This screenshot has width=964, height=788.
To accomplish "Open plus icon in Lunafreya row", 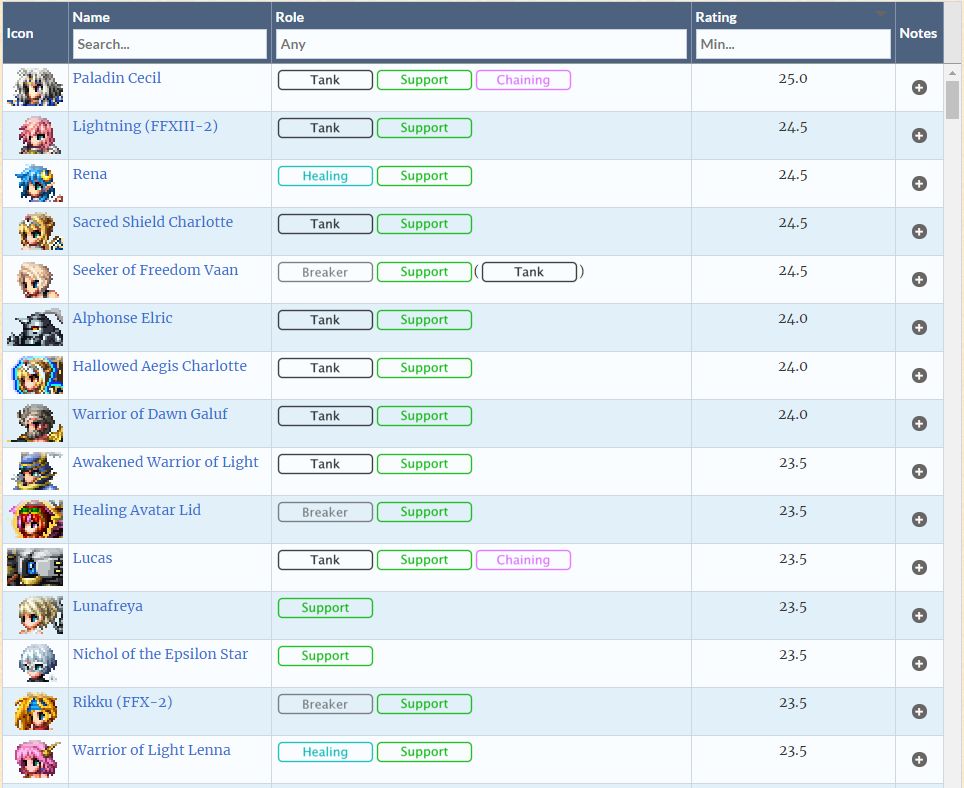I will coord(919,615).
